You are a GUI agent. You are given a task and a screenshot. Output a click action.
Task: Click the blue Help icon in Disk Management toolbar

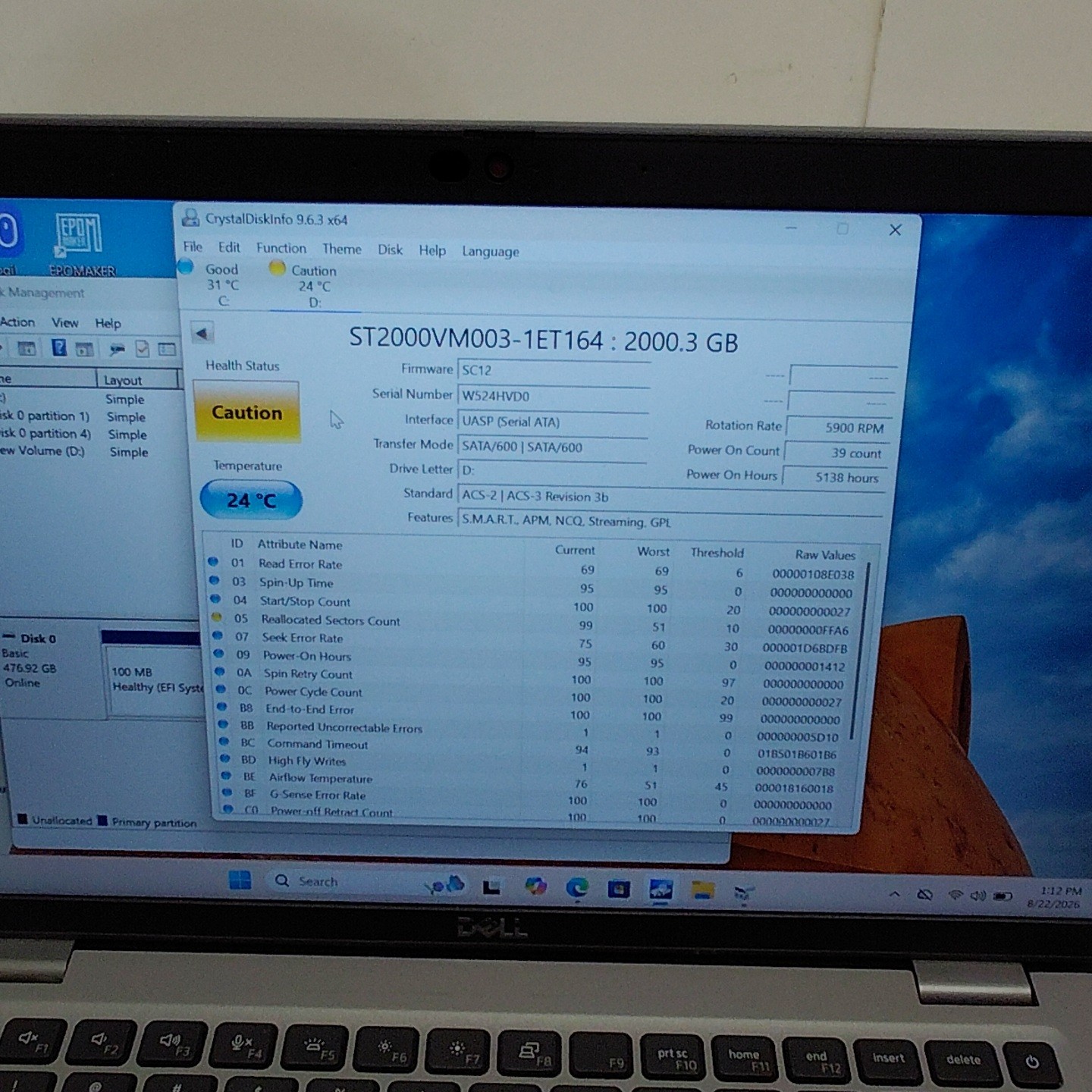[x=59, y=347]
